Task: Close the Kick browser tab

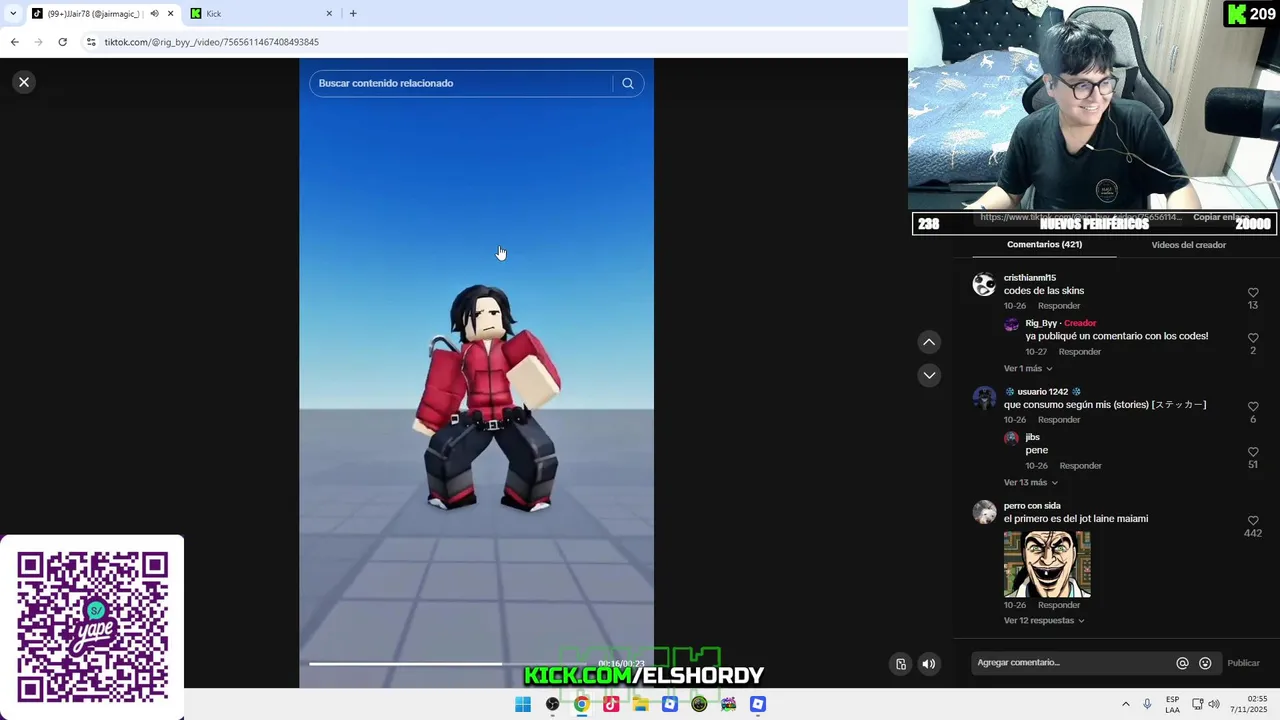Action: [329, 13]
